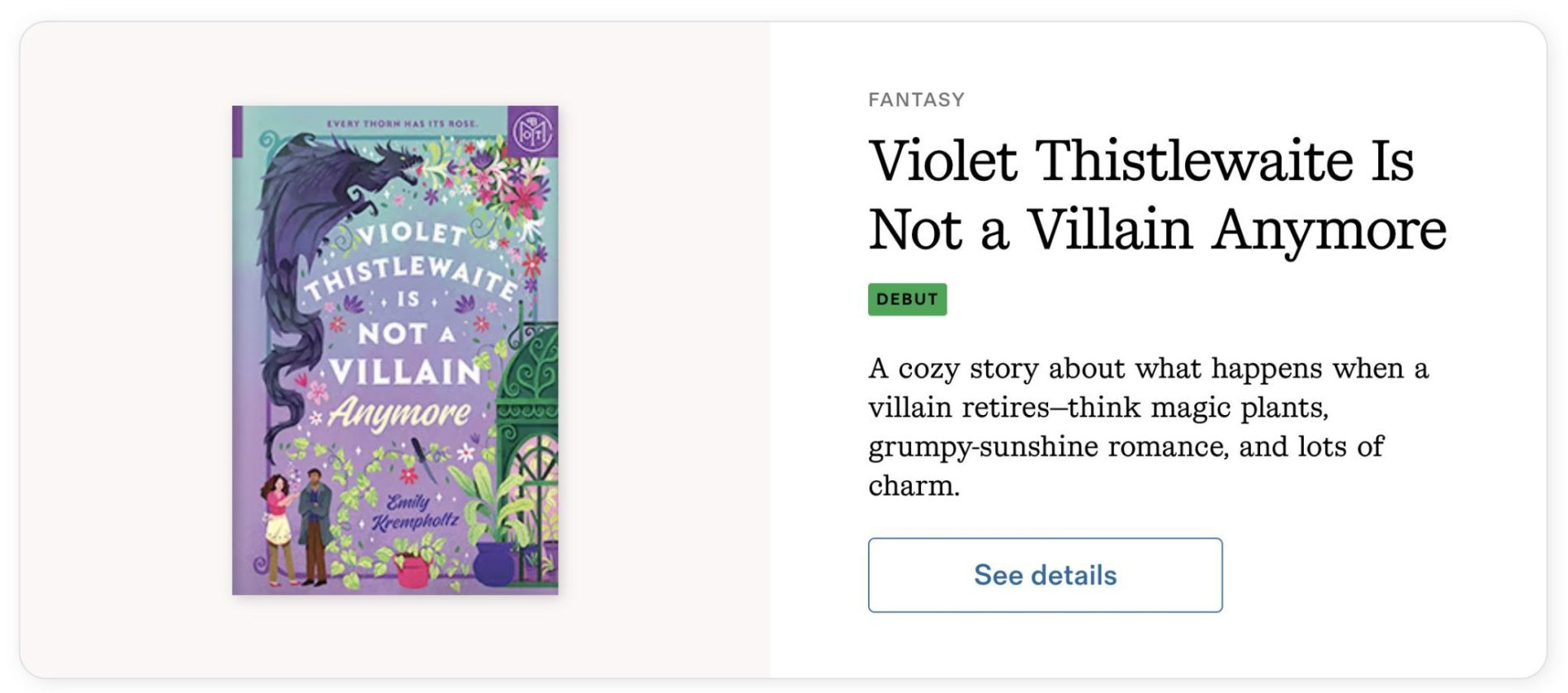Screen dimensions: 1568x693
Task: Click the "Every thorn has its rose" tagline
Action: (x=401, y=124)
